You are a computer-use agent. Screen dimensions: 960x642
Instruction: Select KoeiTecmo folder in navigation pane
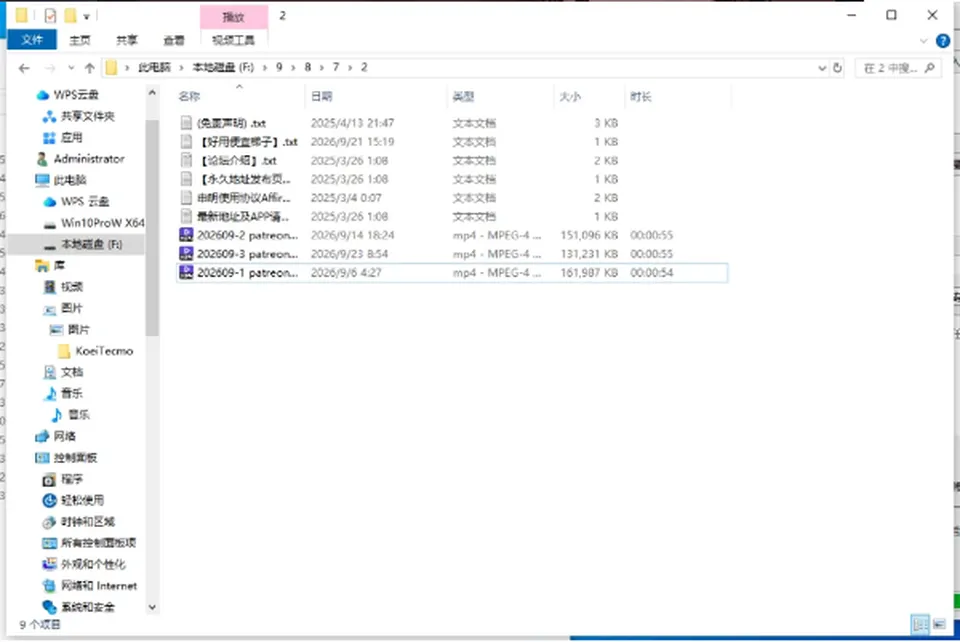(x=104, y=351)
